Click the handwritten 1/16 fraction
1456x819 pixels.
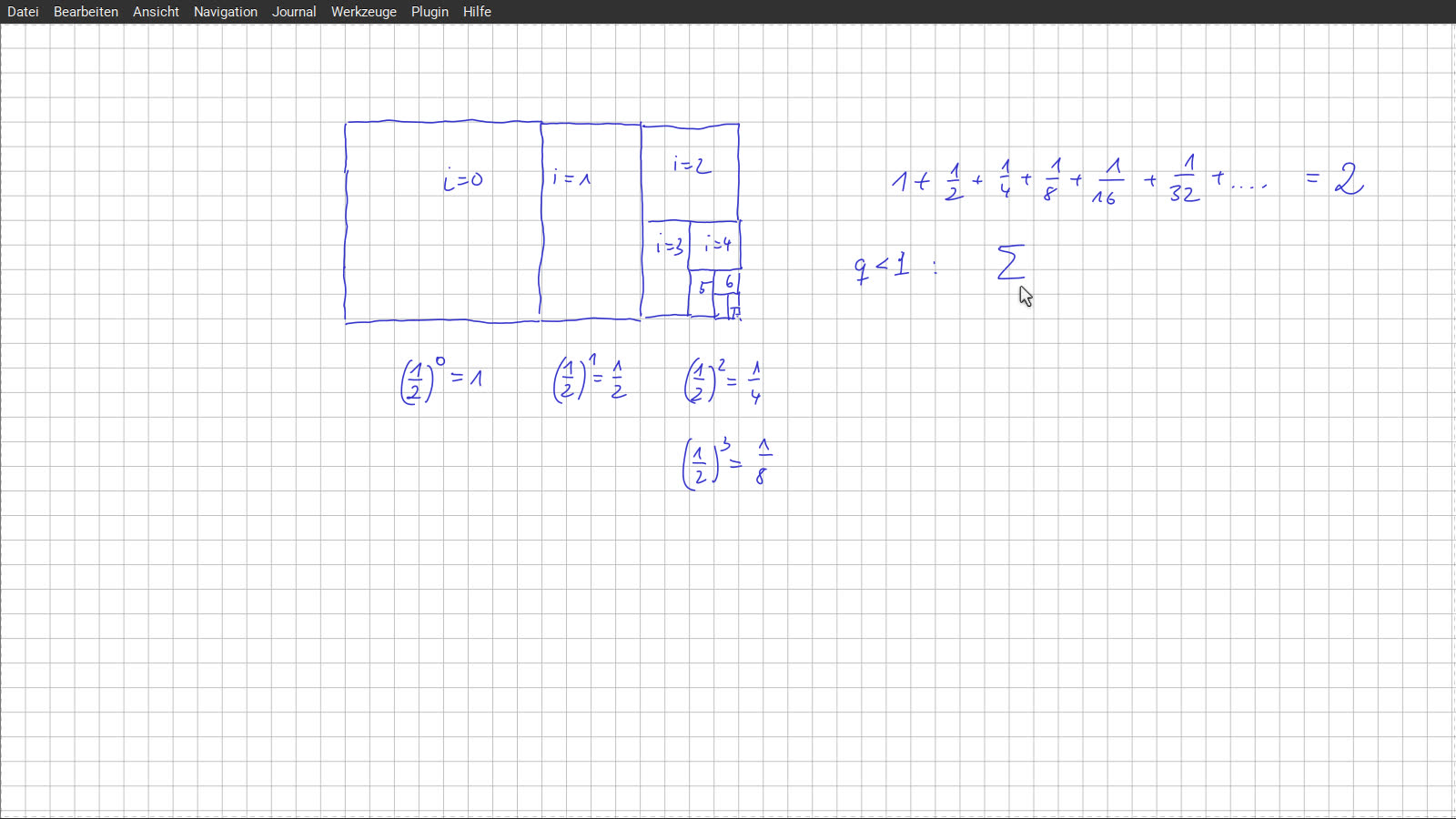1107,181
